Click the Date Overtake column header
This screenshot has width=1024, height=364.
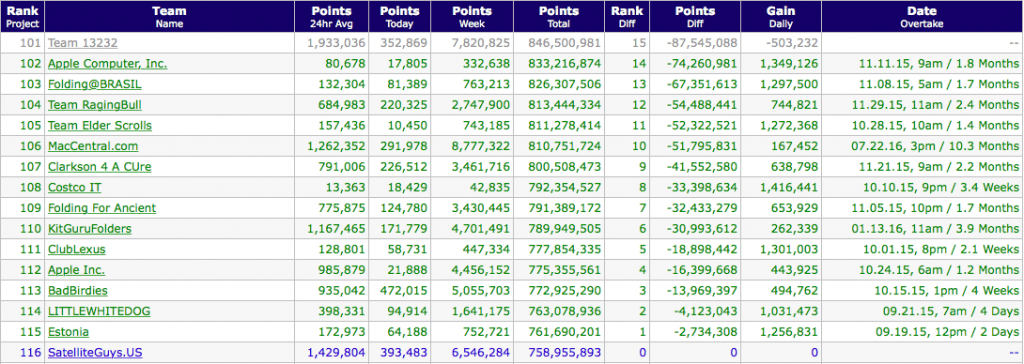[x=922, y=17]
